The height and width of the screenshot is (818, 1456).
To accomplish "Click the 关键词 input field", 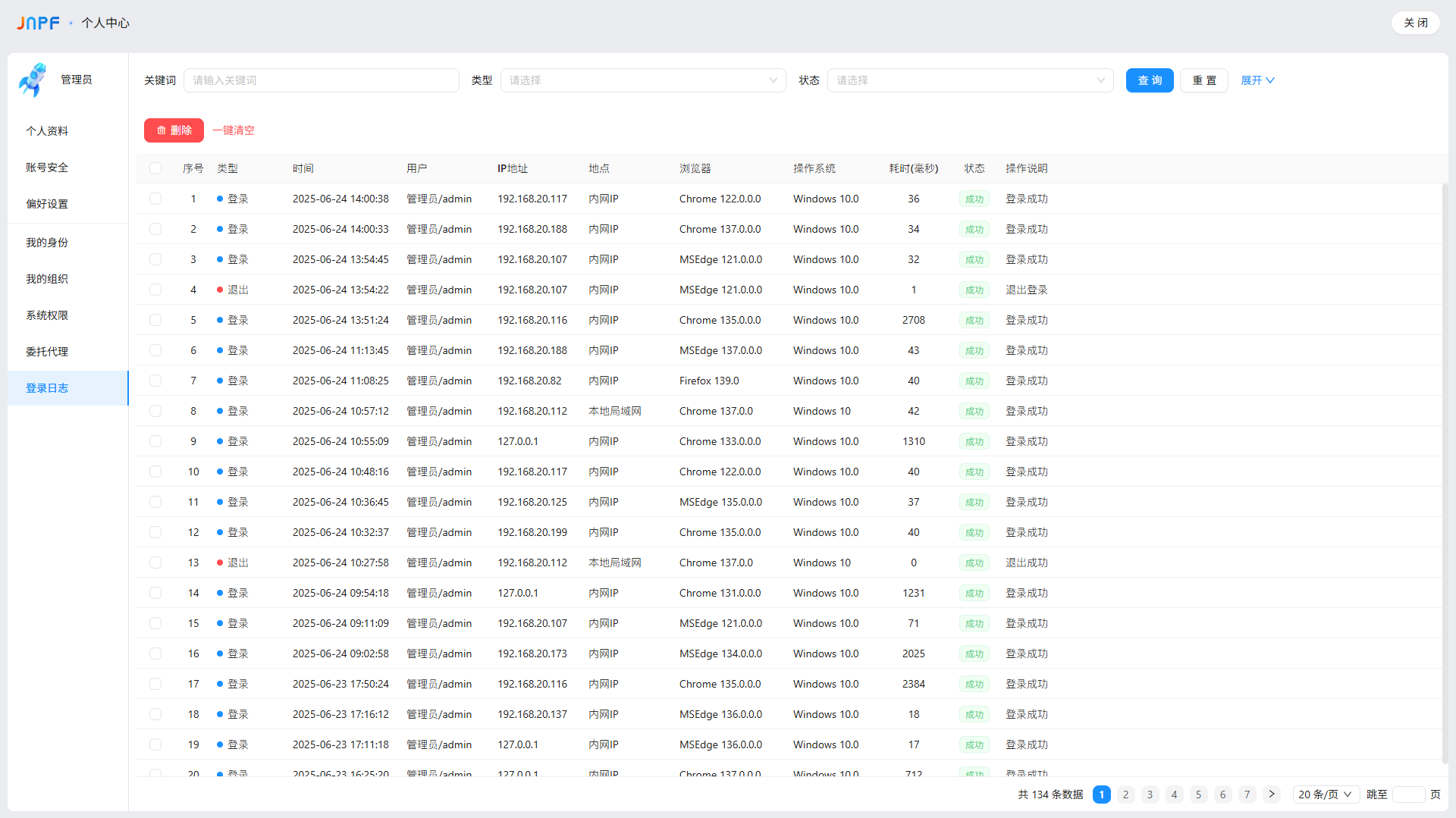I will tap(321, 80).
